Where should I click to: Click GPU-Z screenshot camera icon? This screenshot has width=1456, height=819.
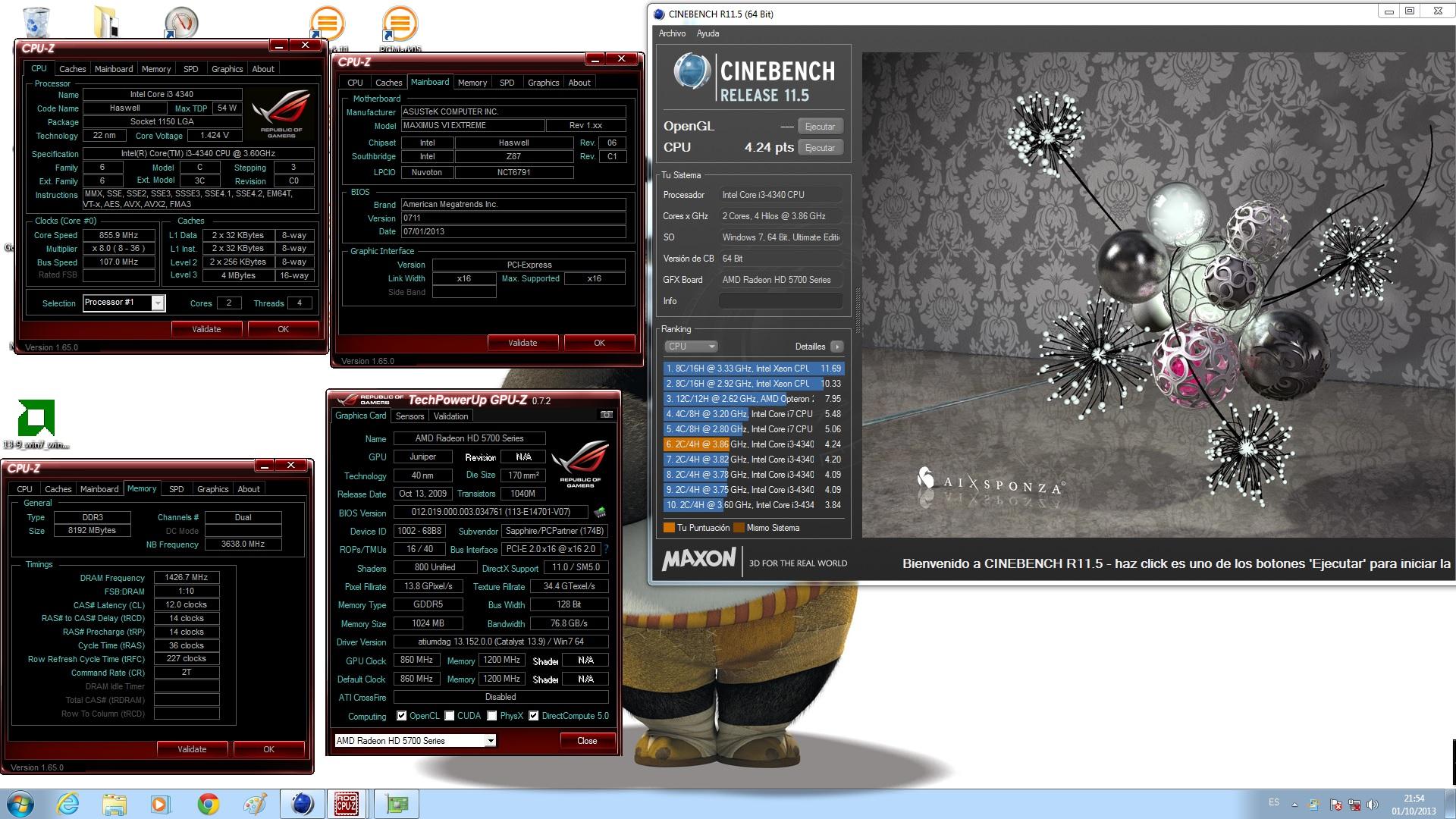coord(606,415)
